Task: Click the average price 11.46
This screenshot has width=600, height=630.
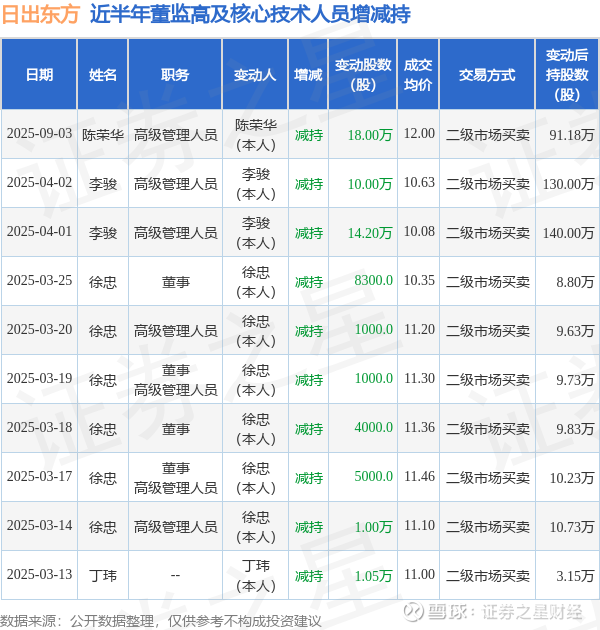Action: pyautogui.click(x=419, y=477)
